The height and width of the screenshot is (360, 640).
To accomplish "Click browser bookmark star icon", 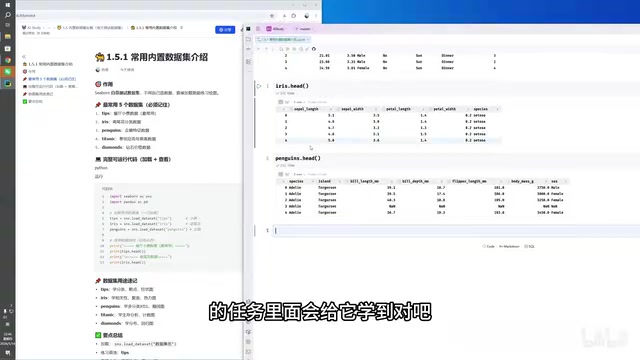I will point(272,16).
